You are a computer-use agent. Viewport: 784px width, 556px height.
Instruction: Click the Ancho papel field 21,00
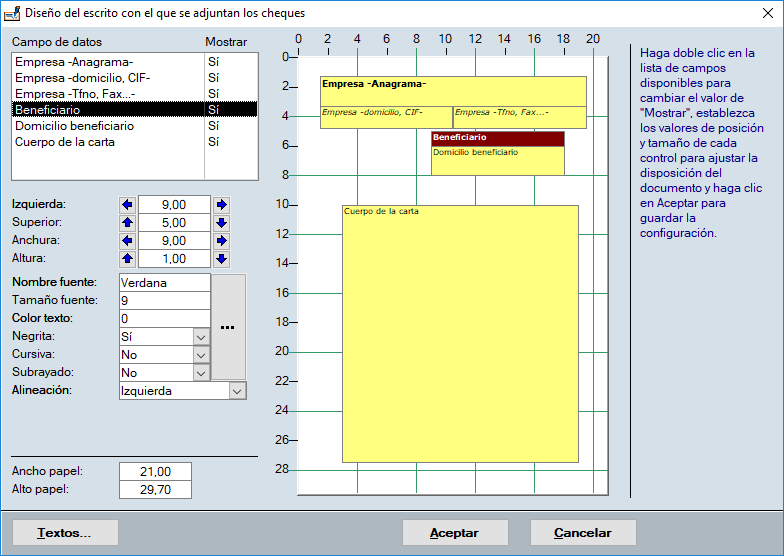pyautogui.click(x=155, y=472)
